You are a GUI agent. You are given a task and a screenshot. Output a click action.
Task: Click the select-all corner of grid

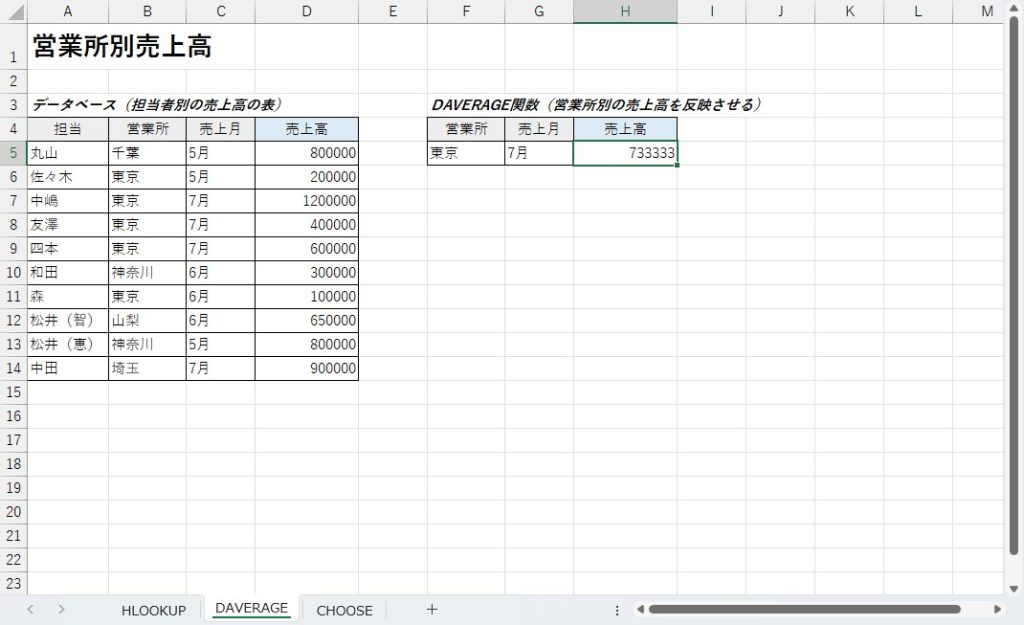pyautogui.click(x=13, y=11)
